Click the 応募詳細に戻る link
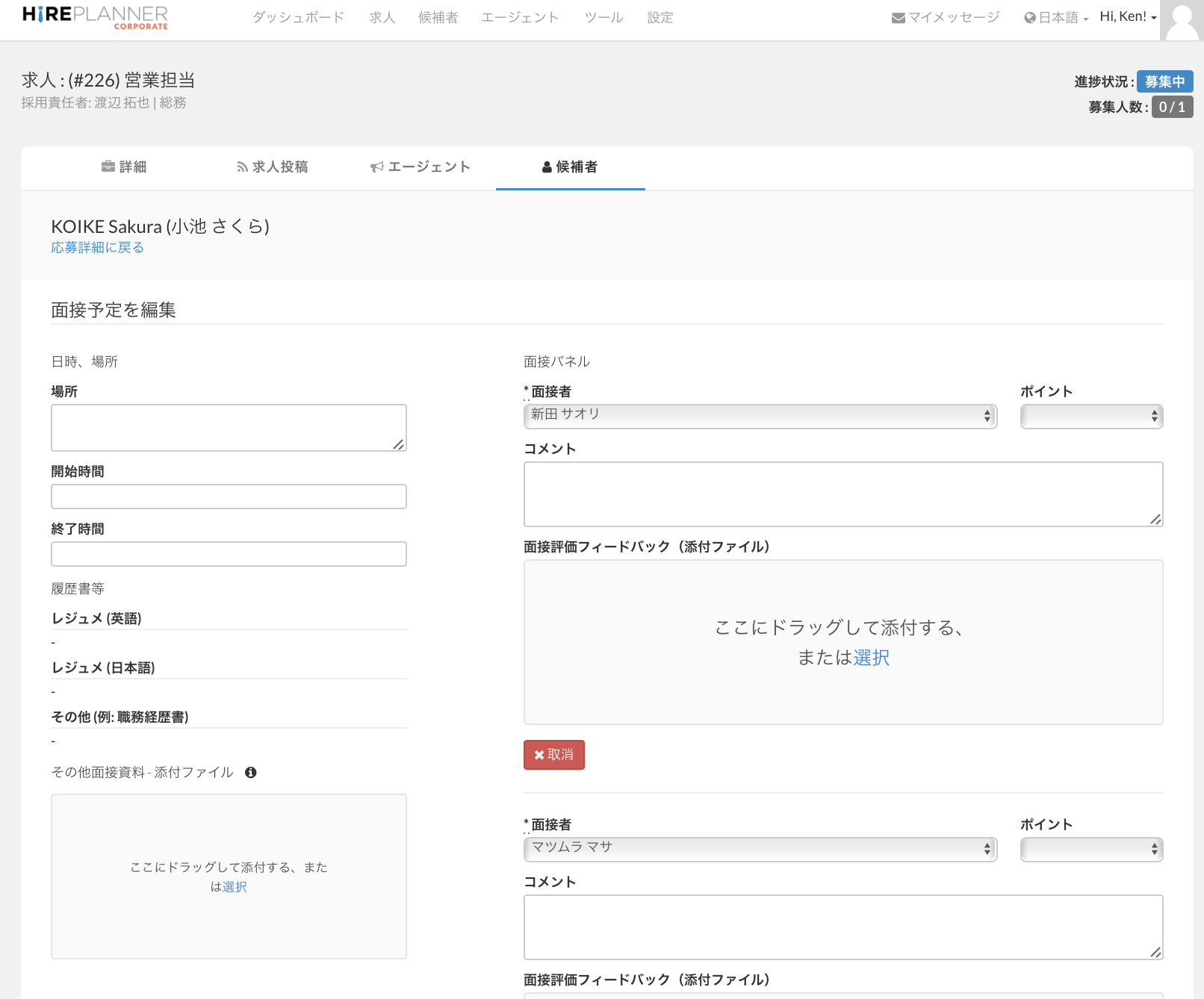 (x=97, y=248)
